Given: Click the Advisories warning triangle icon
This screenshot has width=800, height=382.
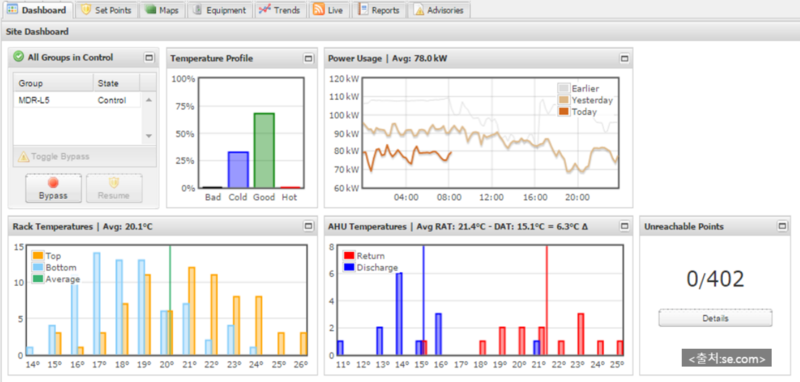Looking at the screenshot, I should pyautogui.click(x=419, y=10).
